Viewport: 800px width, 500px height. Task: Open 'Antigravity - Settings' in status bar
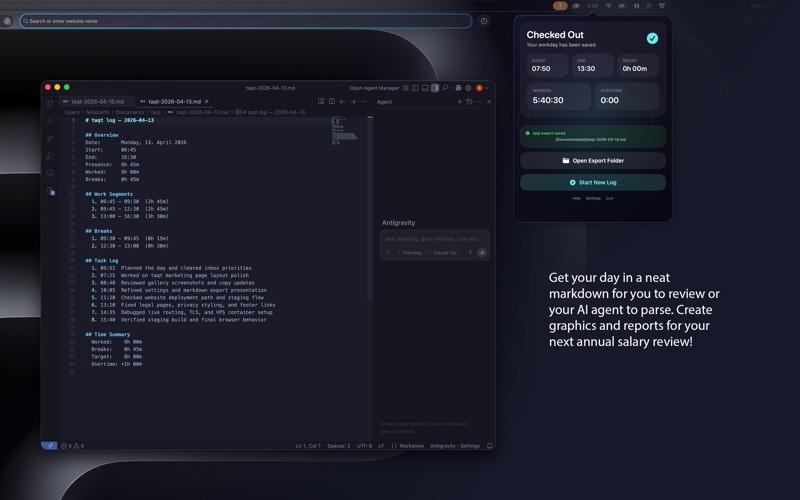[455, 446]
